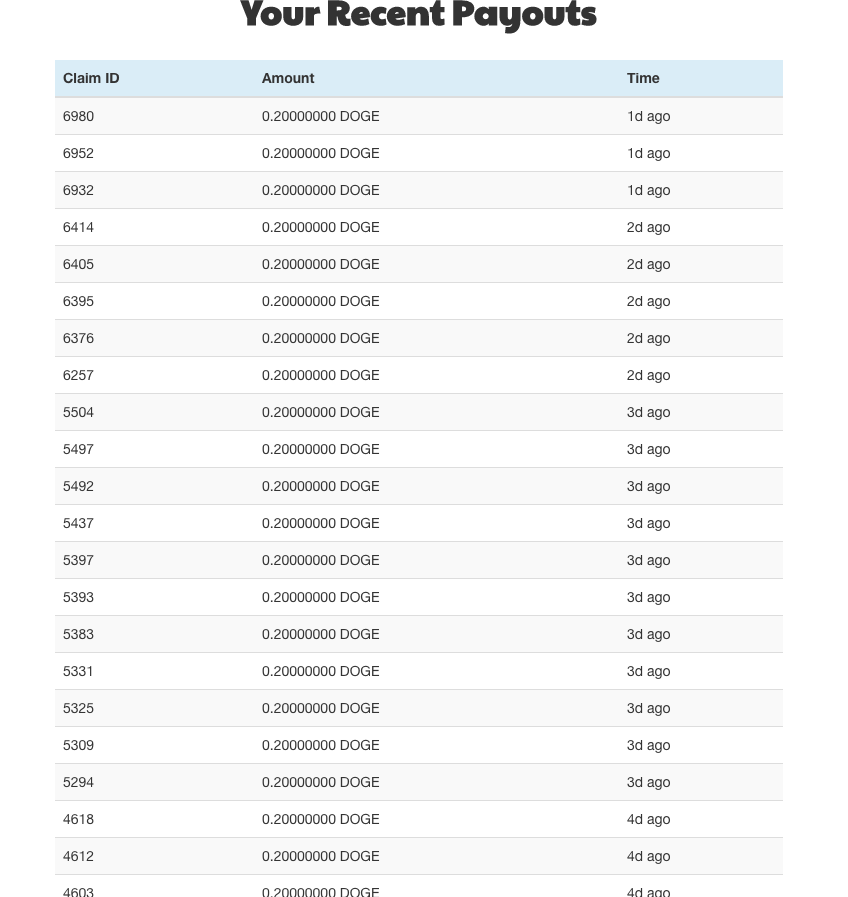Select claim ID 5437 cell
This screenshot has width=848, height=897.
(x=79, y=523)
